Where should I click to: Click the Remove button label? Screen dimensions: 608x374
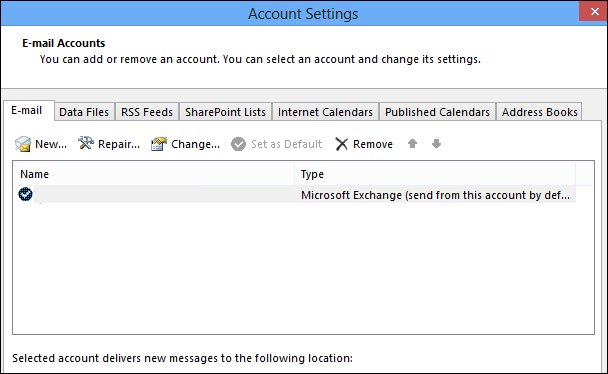tap(373, 144)
